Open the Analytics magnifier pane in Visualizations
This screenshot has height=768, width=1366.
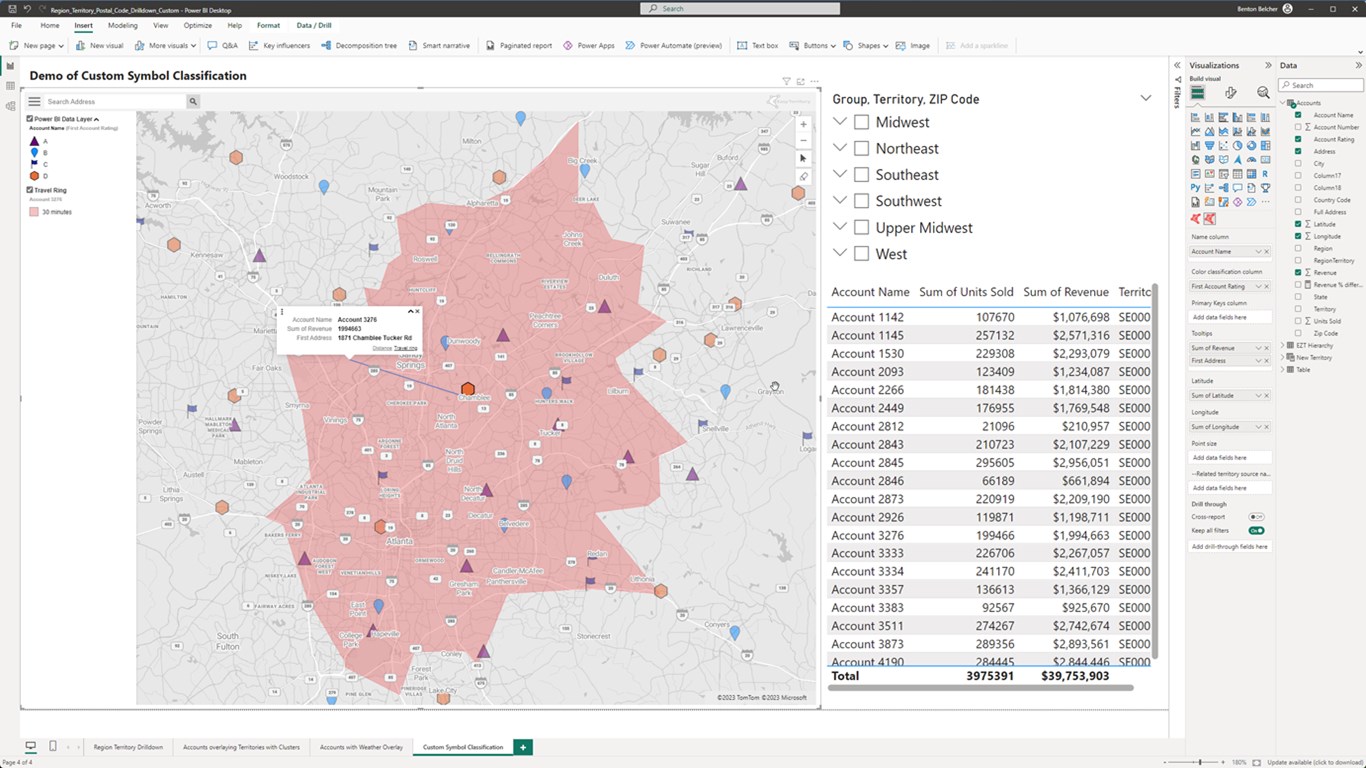coord(1263,93)
